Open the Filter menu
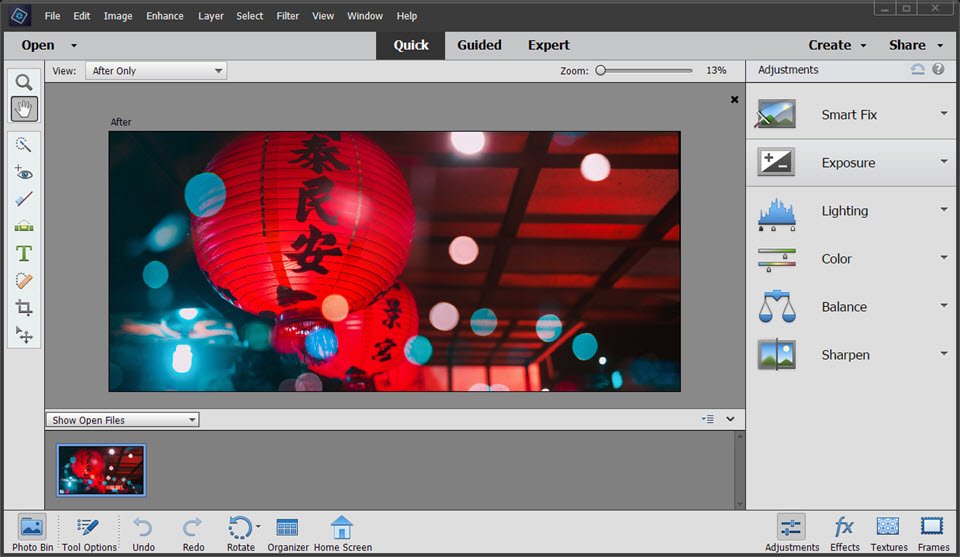Screen dimensions: 960x557 (287, 16)
